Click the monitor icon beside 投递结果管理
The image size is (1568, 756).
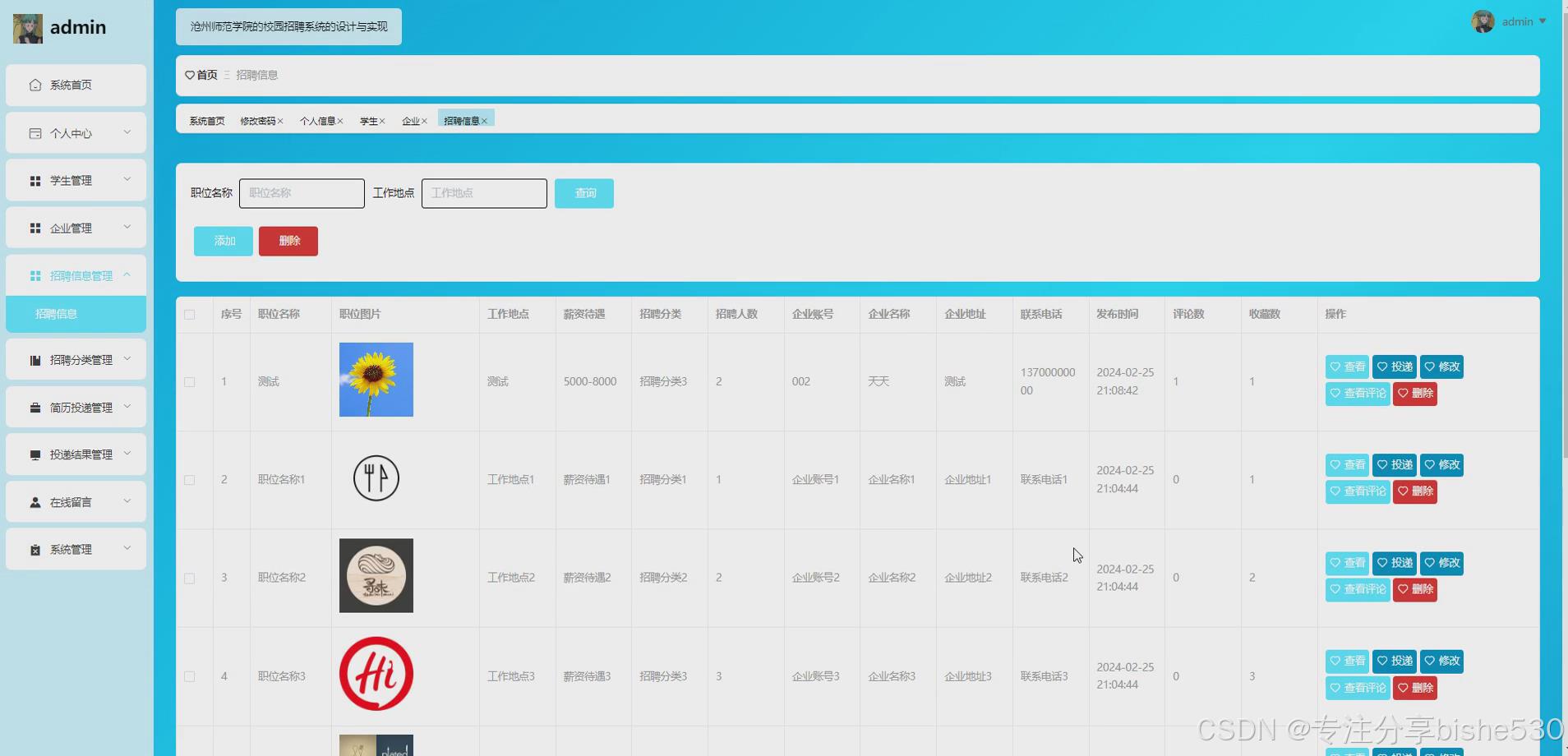coord(35,454)
